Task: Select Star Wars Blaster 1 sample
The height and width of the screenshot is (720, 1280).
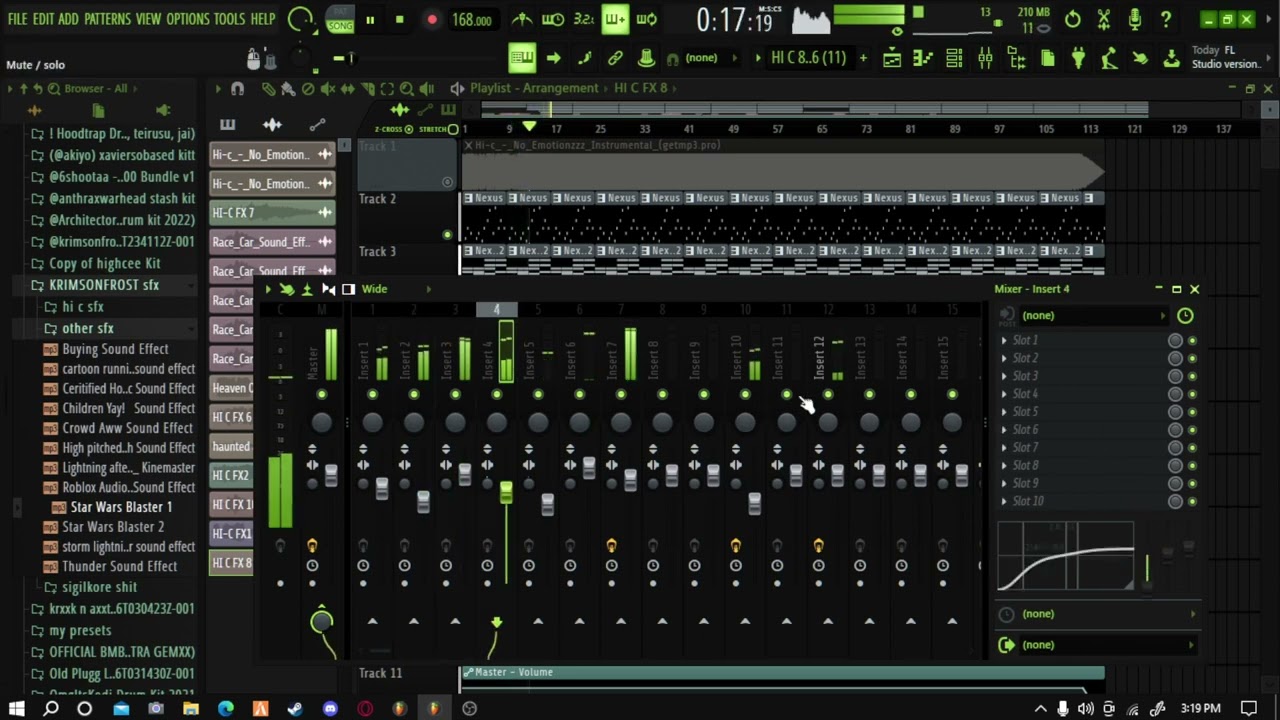Action: click(x=121, y=507)
